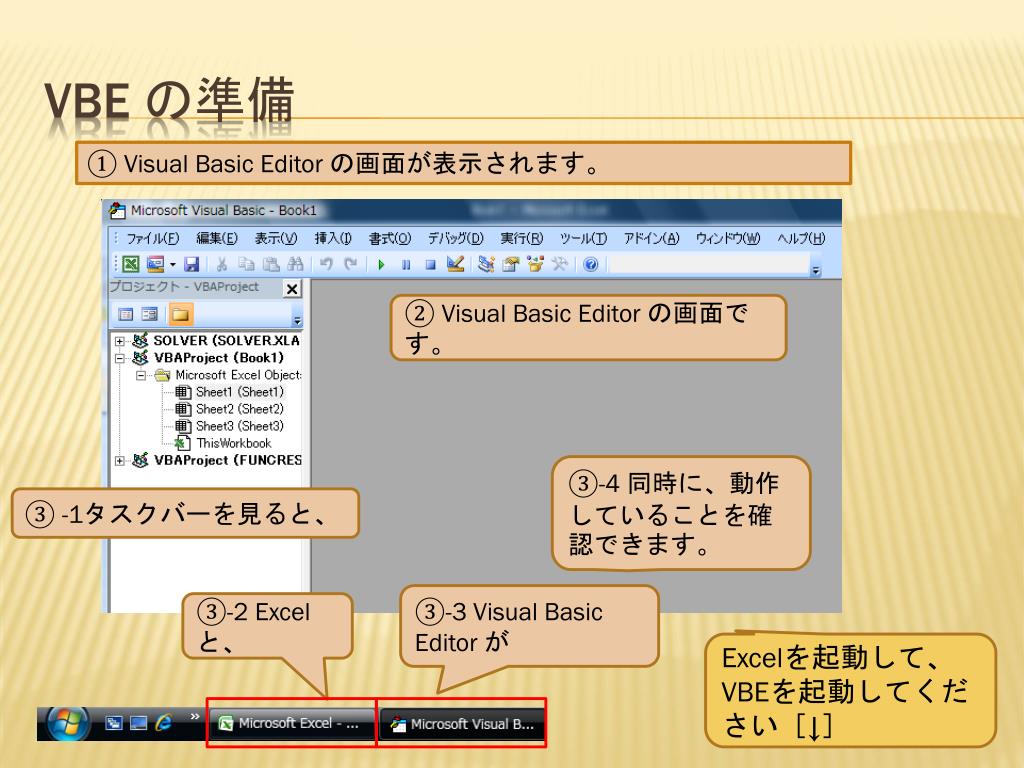Open the Toolbox wrench icon
The height and width of the screenshot is (768, 1024).
560,264
